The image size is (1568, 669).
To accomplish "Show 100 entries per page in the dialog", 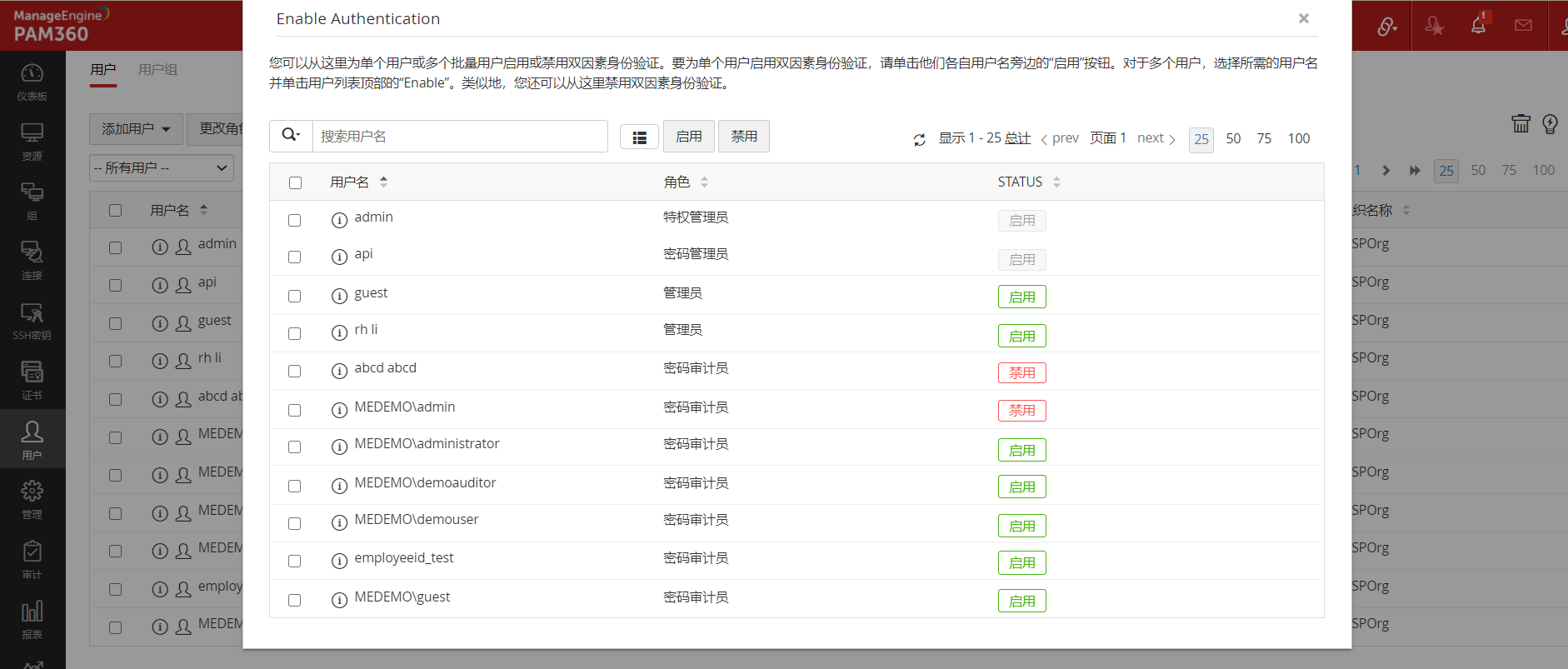I will [x=1299, y=138].
